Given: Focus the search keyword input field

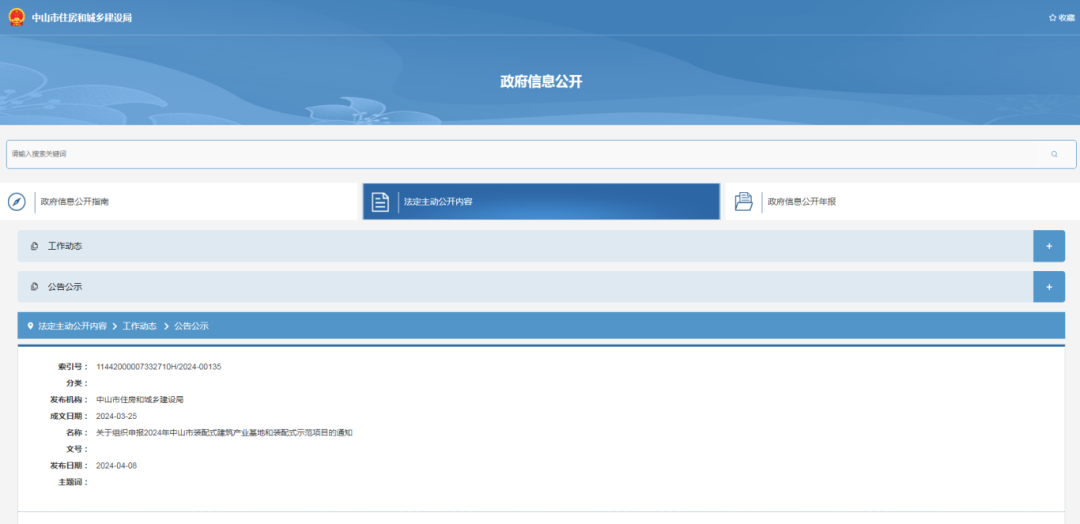Looking at the screenshot, I should pyautogui.click(x=541, y=154).
